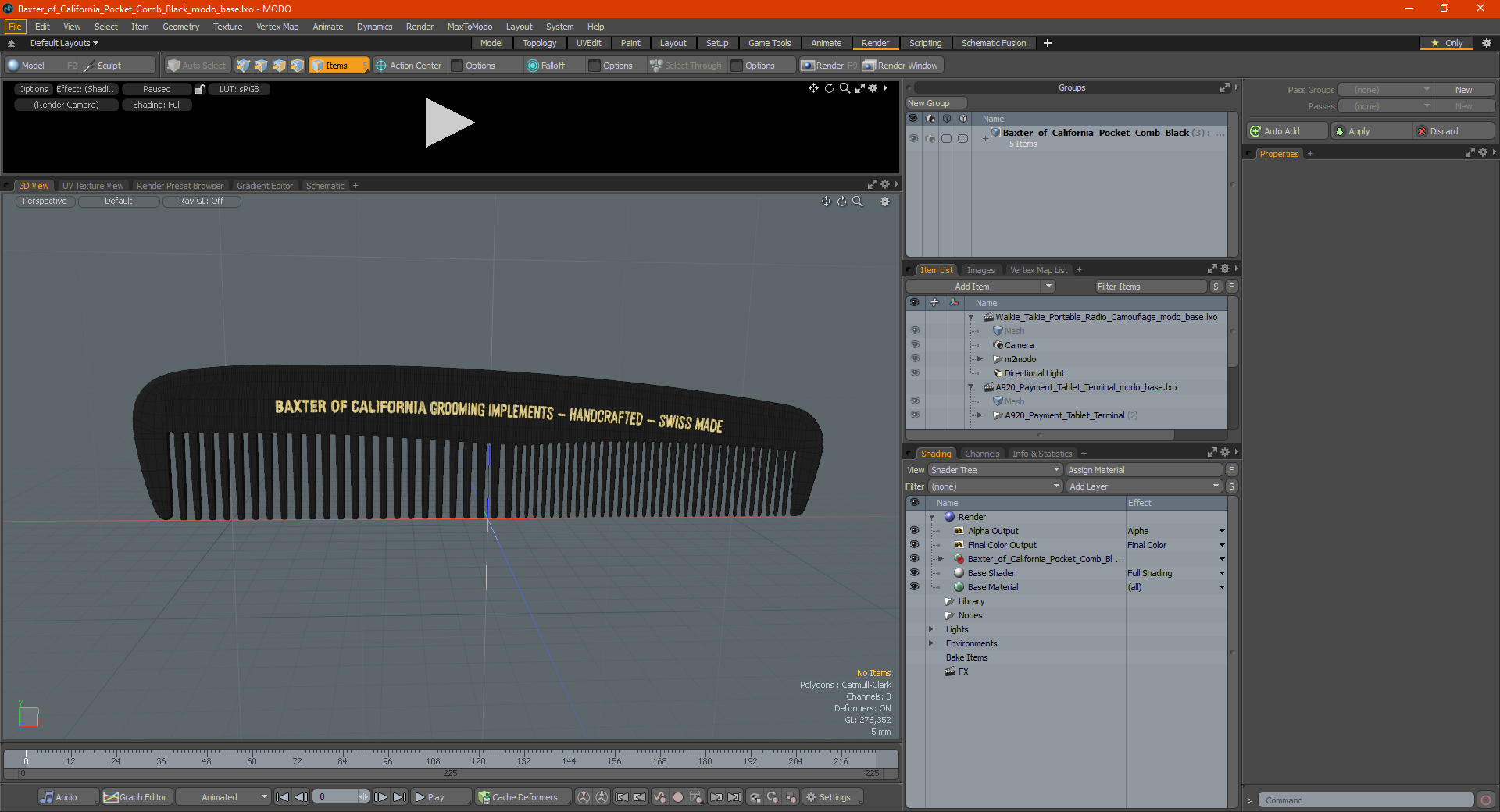Open timeline Settings gear
1500x812 pixels.
point(833,797)
